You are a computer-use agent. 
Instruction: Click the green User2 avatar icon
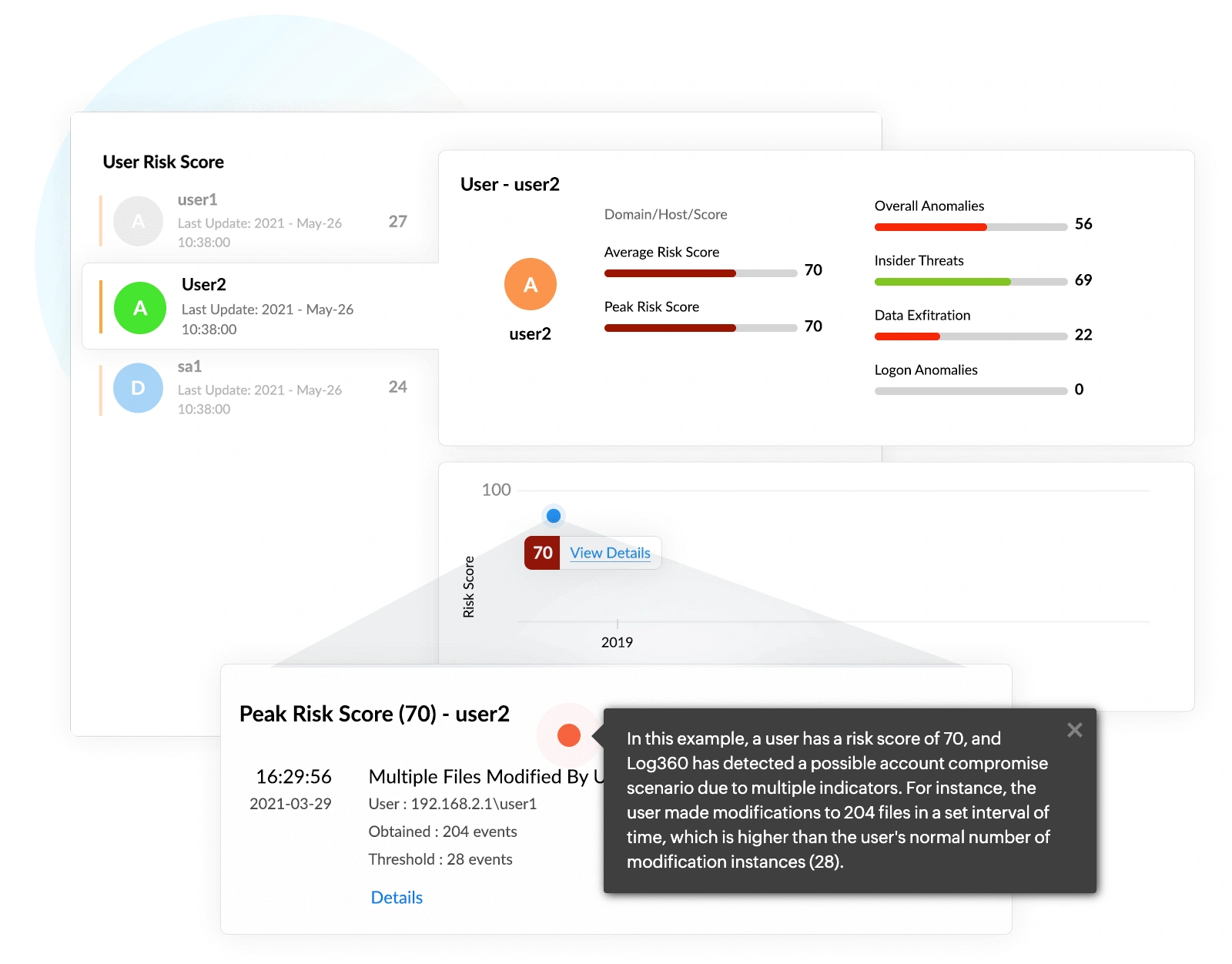[140, 308]
